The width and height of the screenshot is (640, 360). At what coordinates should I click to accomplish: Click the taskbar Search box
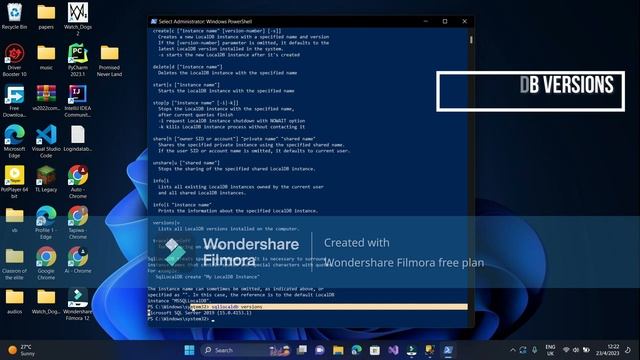point(245,350)
